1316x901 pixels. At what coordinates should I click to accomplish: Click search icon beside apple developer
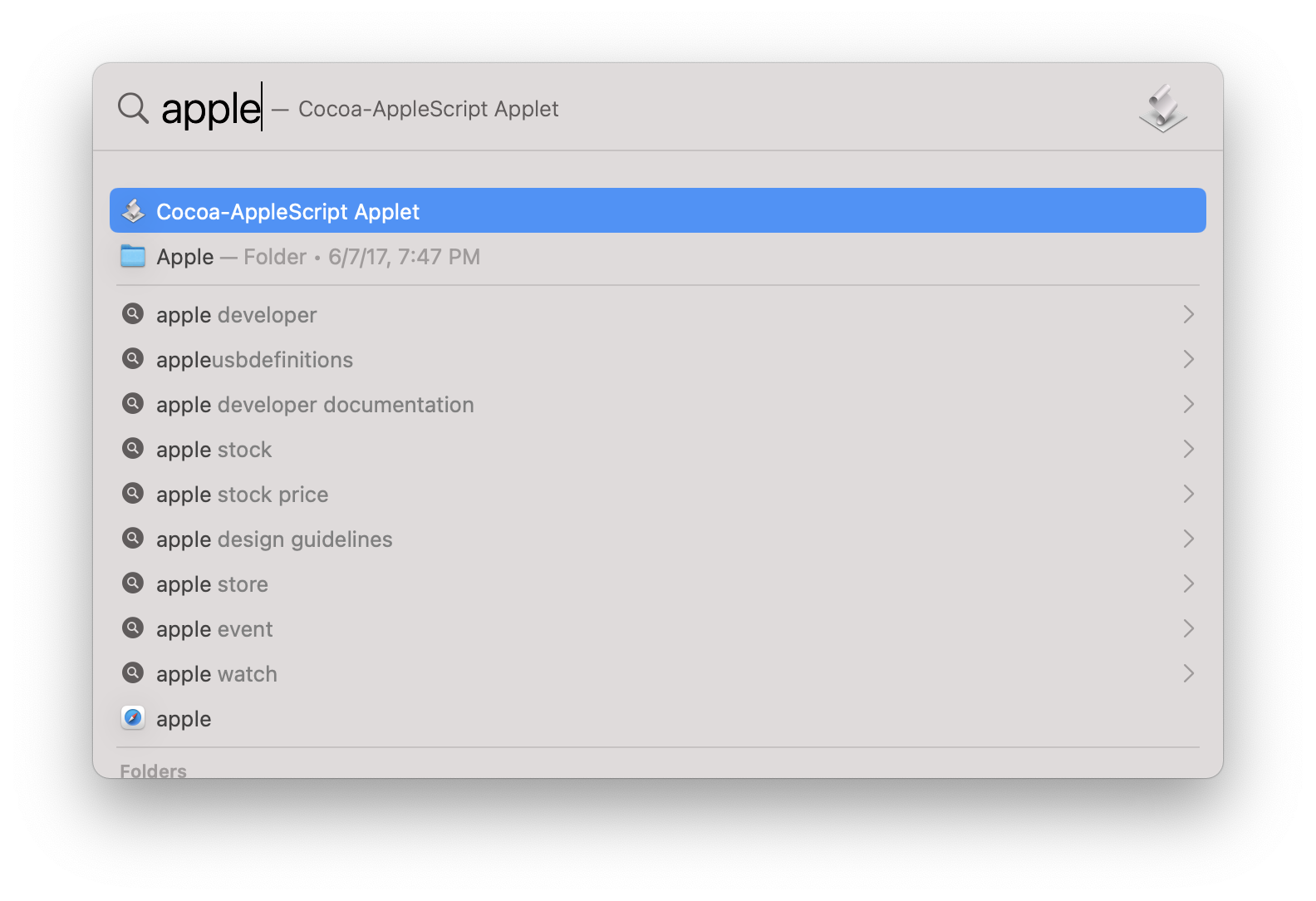(133, 314)
